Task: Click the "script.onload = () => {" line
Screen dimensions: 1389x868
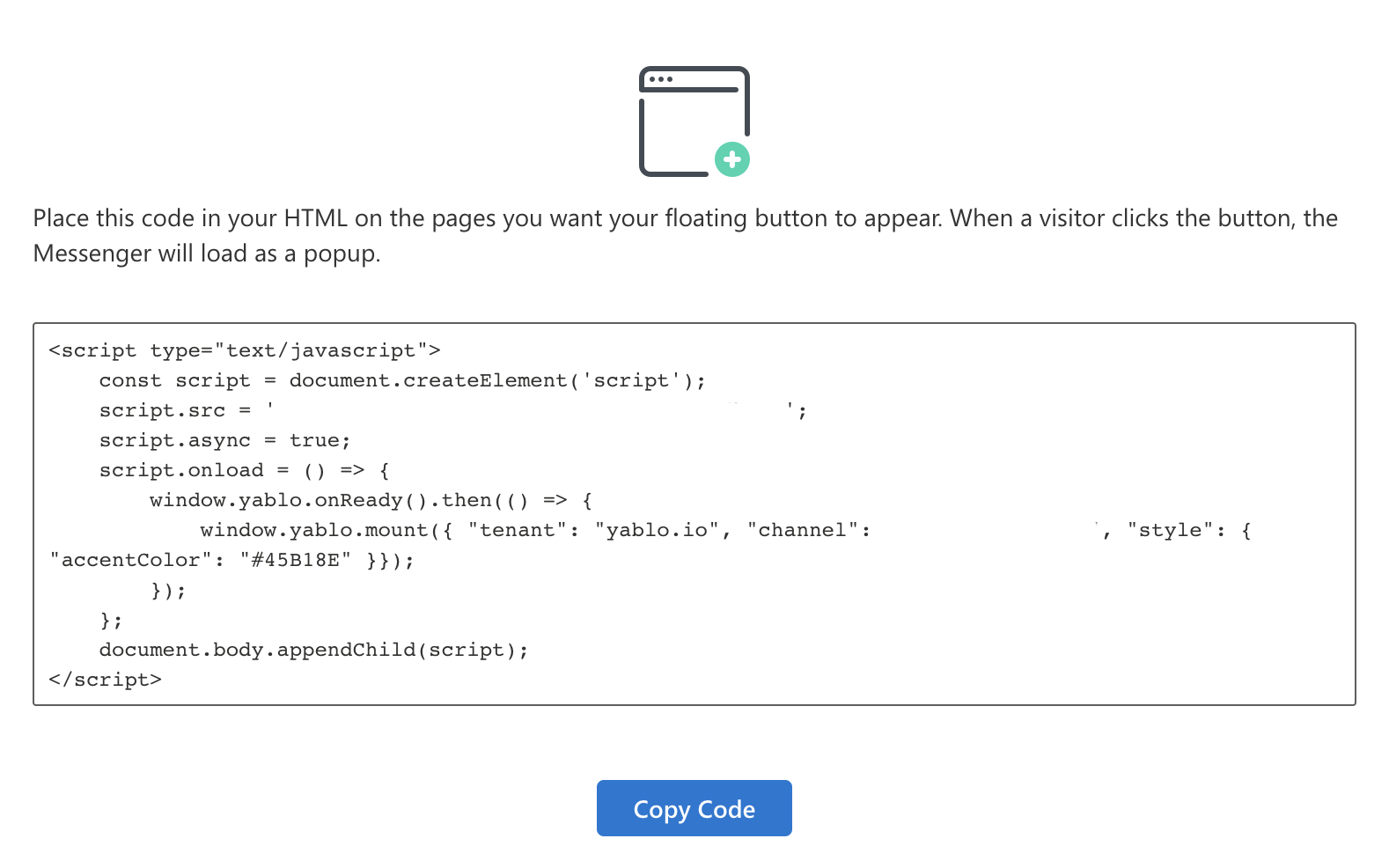Action: point(244,470)
